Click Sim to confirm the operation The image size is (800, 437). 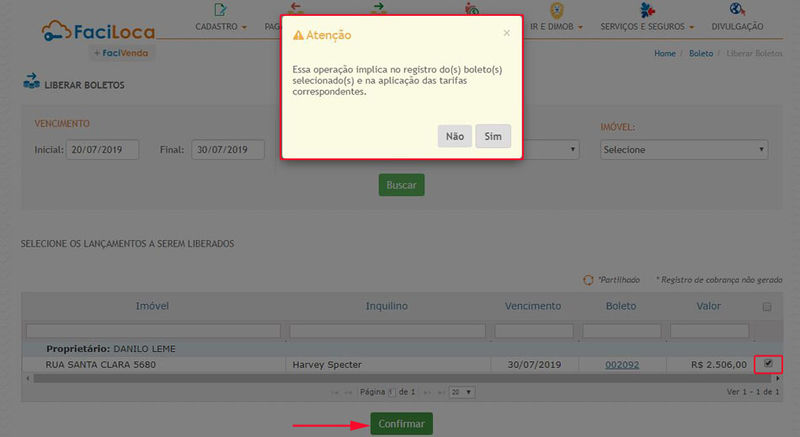click(493, 136)
